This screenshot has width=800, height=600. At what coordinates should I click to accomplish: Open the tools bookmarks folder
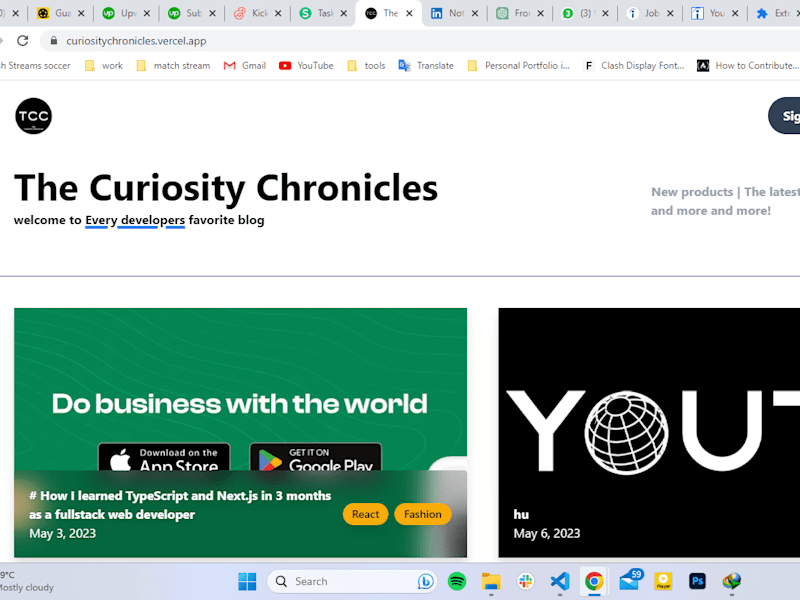click(366, 66)
